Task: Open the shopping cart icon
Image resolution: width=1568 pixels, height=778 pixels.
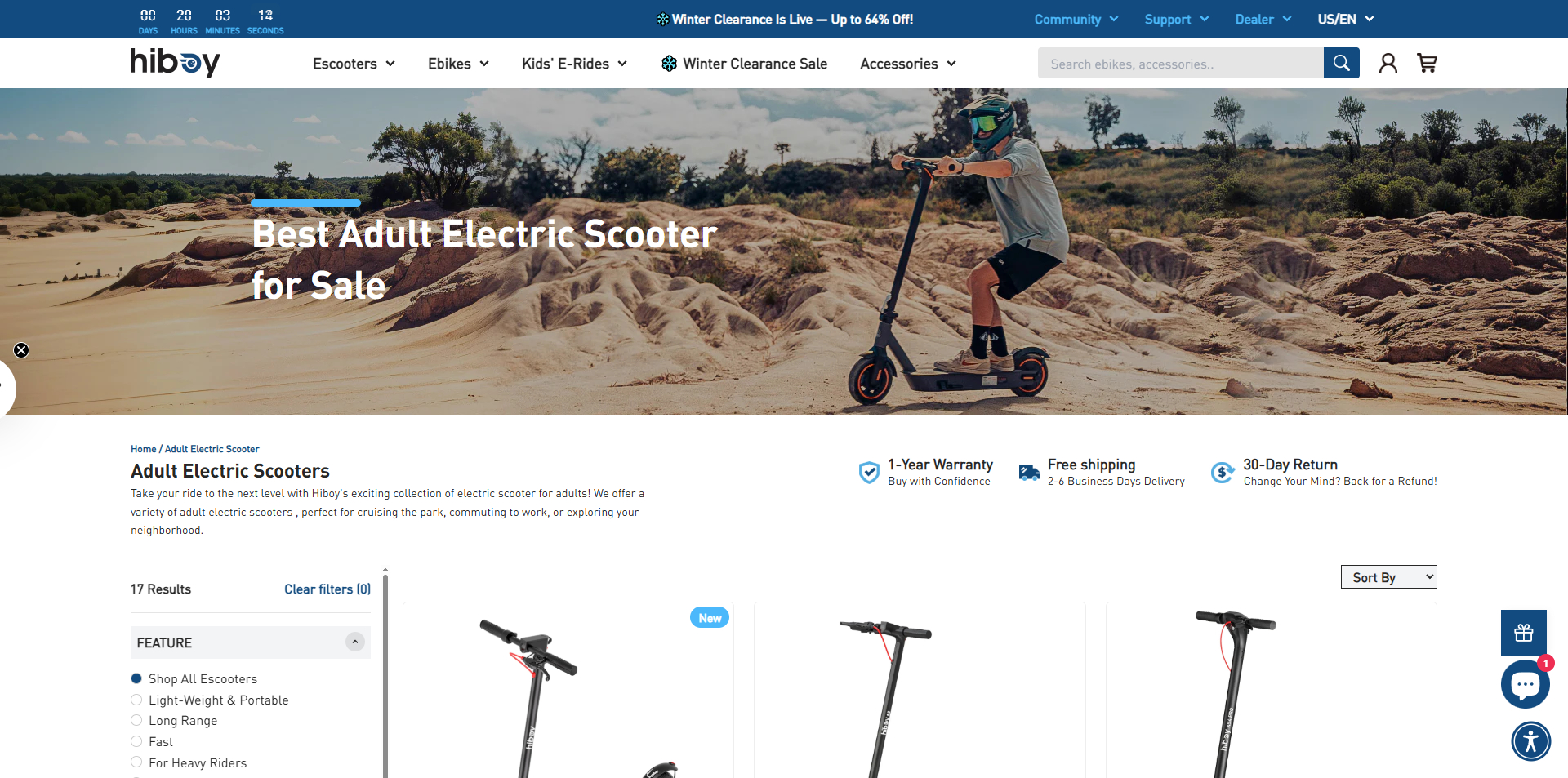Action: (1427, 63)
